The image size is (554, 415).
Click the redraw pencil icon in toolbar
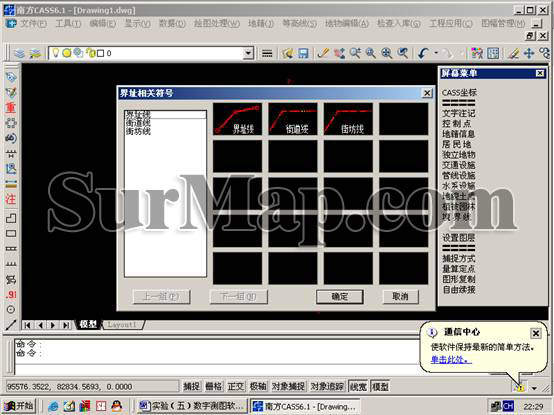click(323, 54)
